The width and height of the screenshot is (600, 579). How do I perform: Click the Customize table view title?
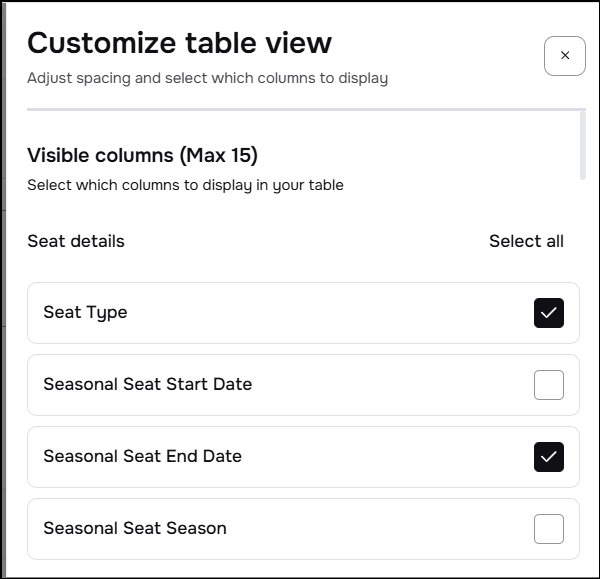point(179,43)
